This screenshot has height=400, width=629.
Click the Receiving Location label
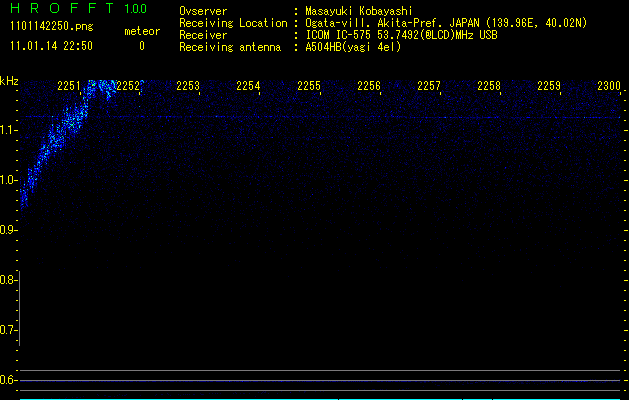coord(233,23)
